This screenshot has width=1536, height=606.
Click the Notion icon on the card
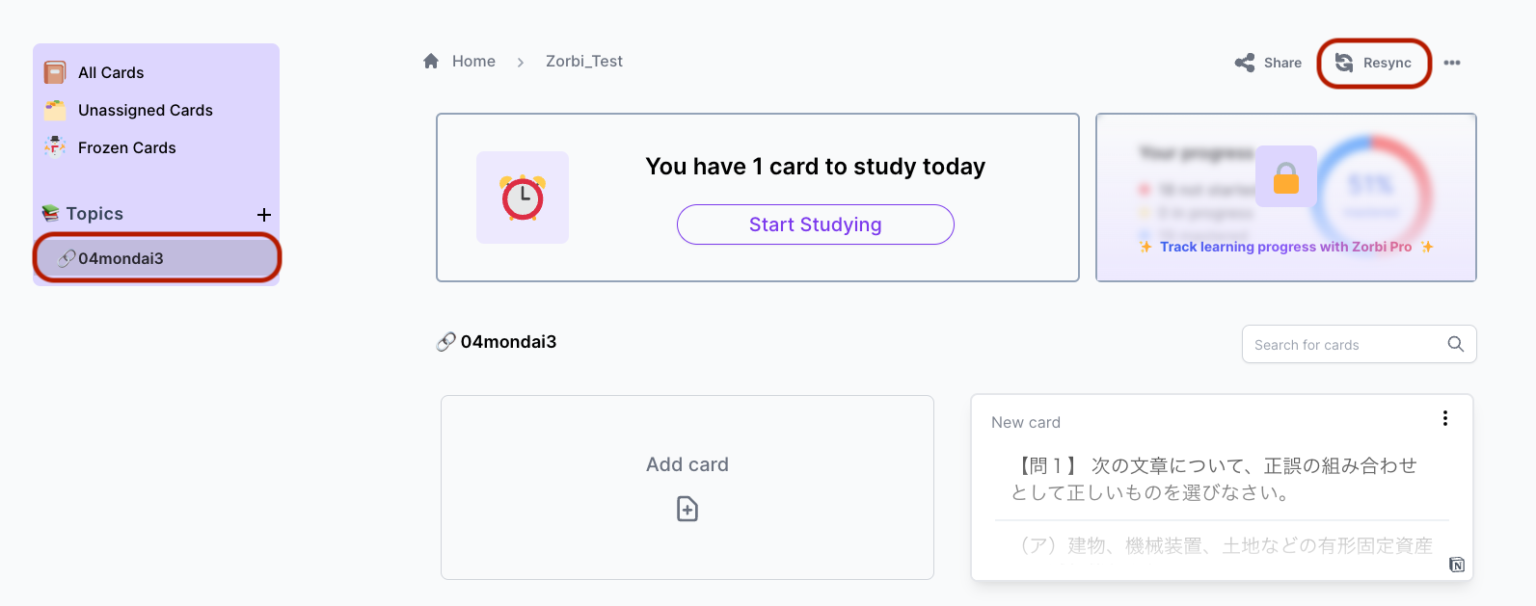pos(1457,565)
